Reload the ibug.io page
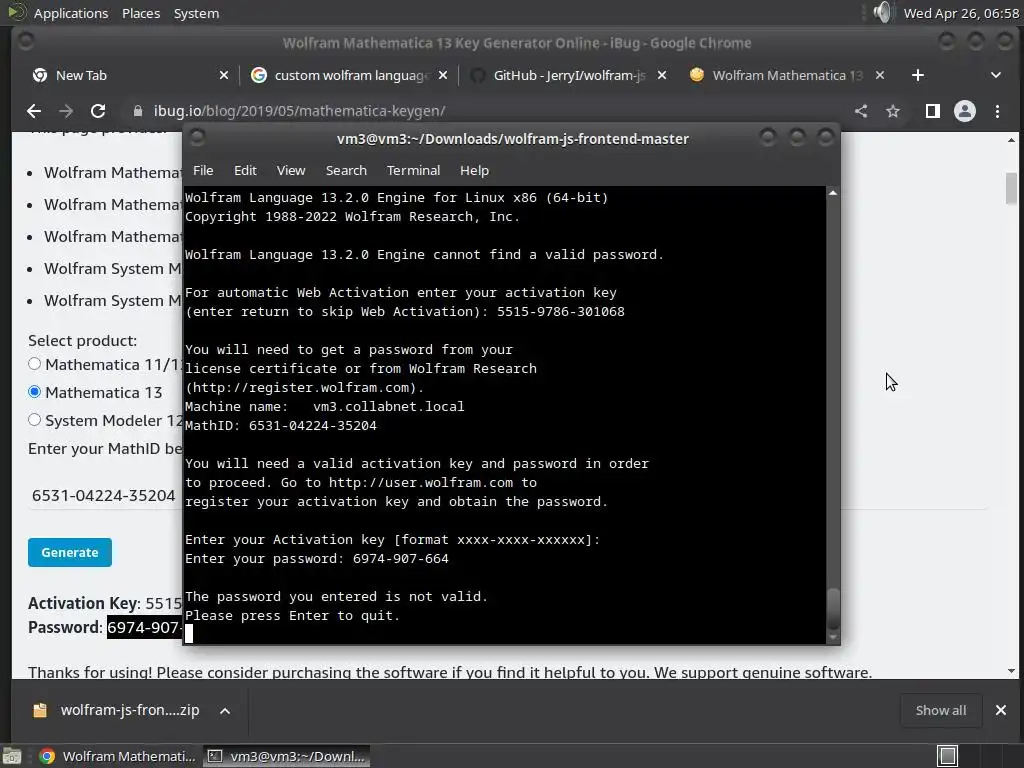This screenshot has height=768, width=1024. pyautogui.click(x=98, y=111)
